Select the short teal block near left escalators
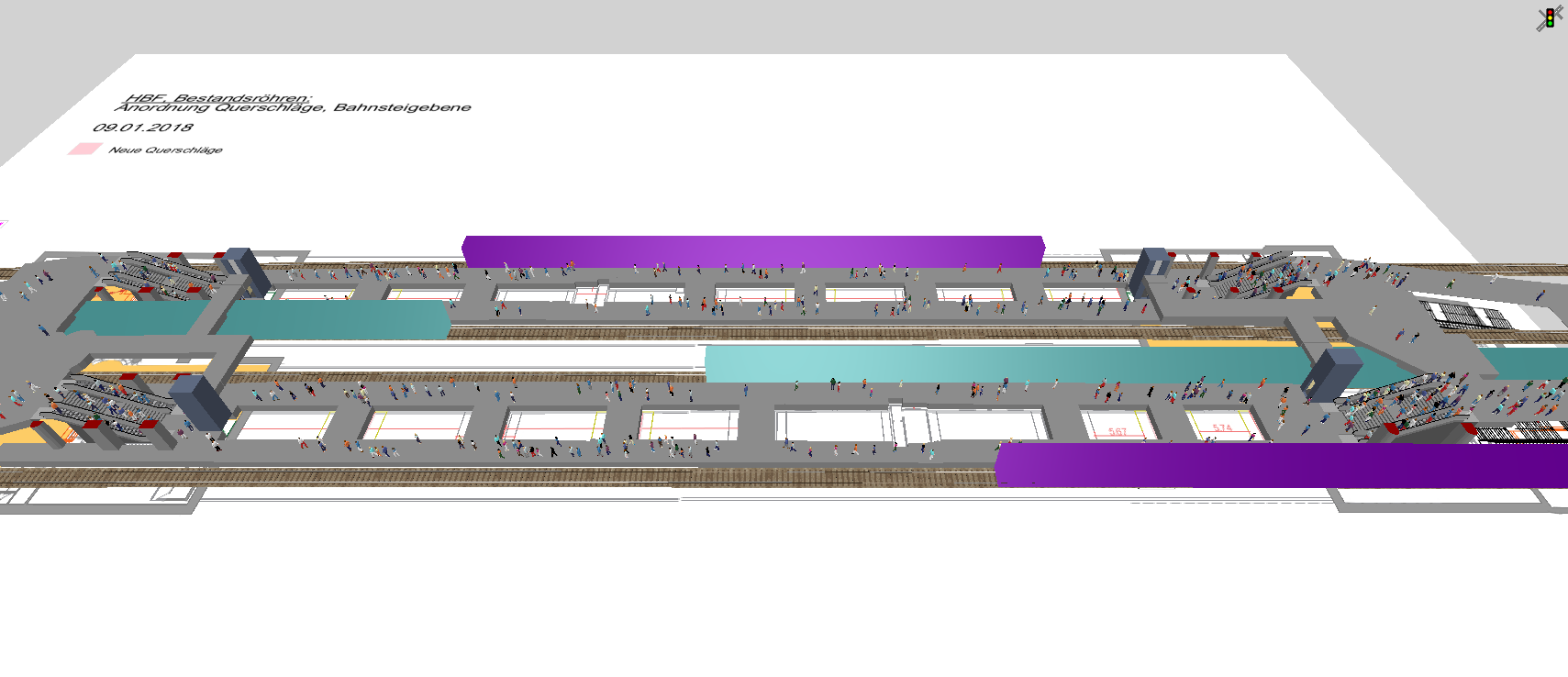The height and width of the screenshot is (677, 1568). 335,319
